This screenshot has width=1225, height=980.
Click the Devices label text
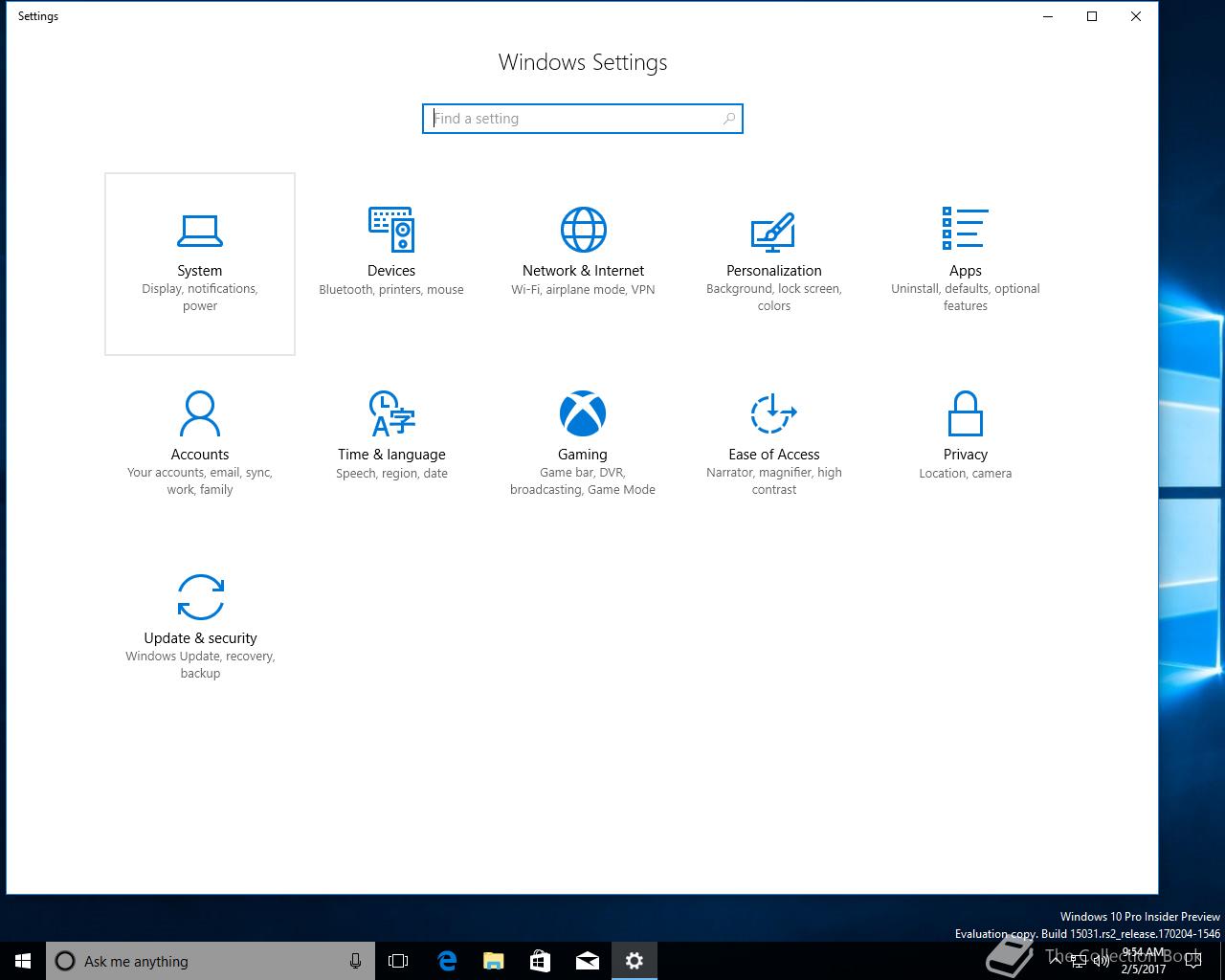pos(391,271)
